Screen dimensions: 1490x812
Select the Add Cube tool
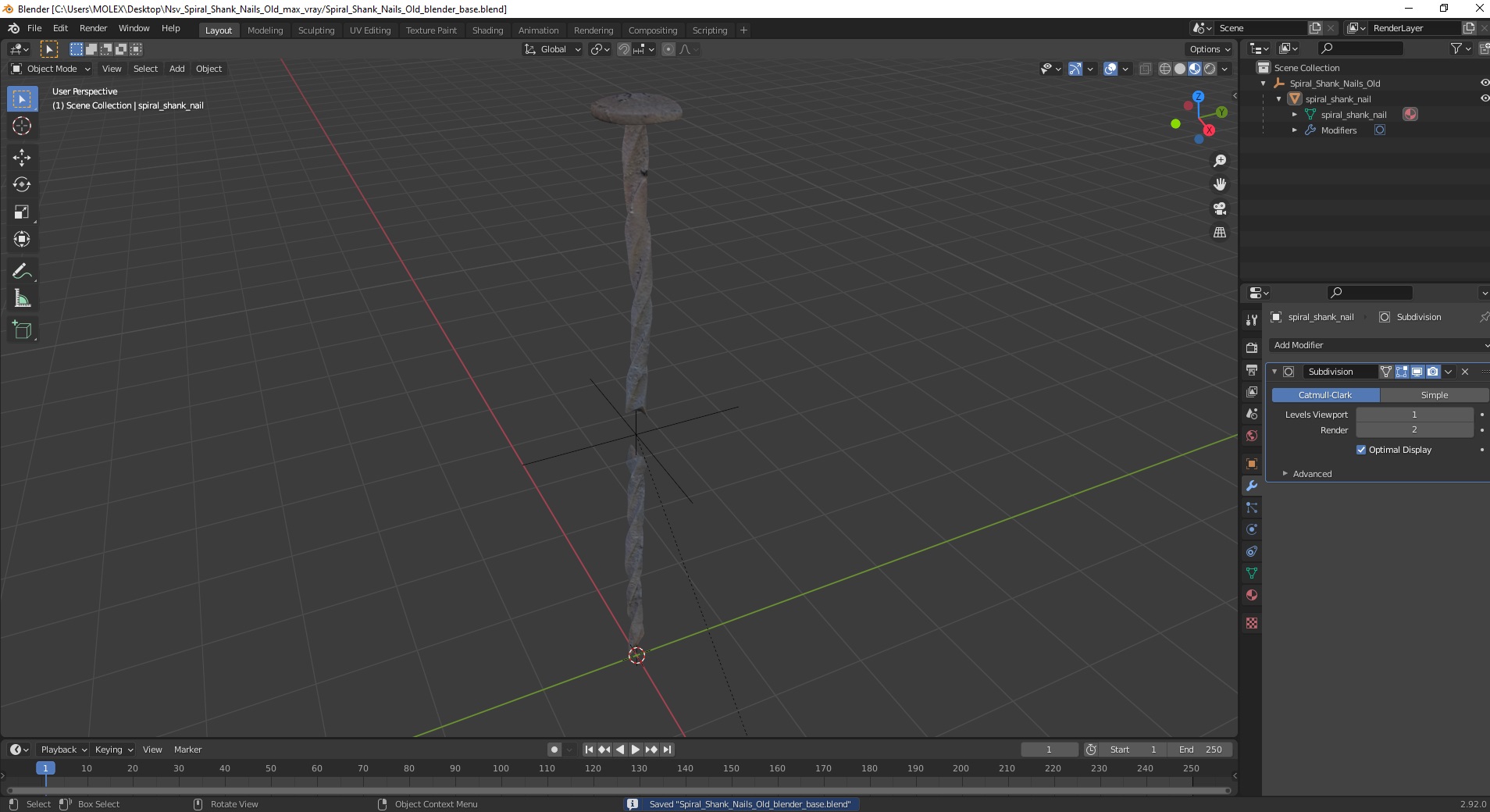point(22,330)
